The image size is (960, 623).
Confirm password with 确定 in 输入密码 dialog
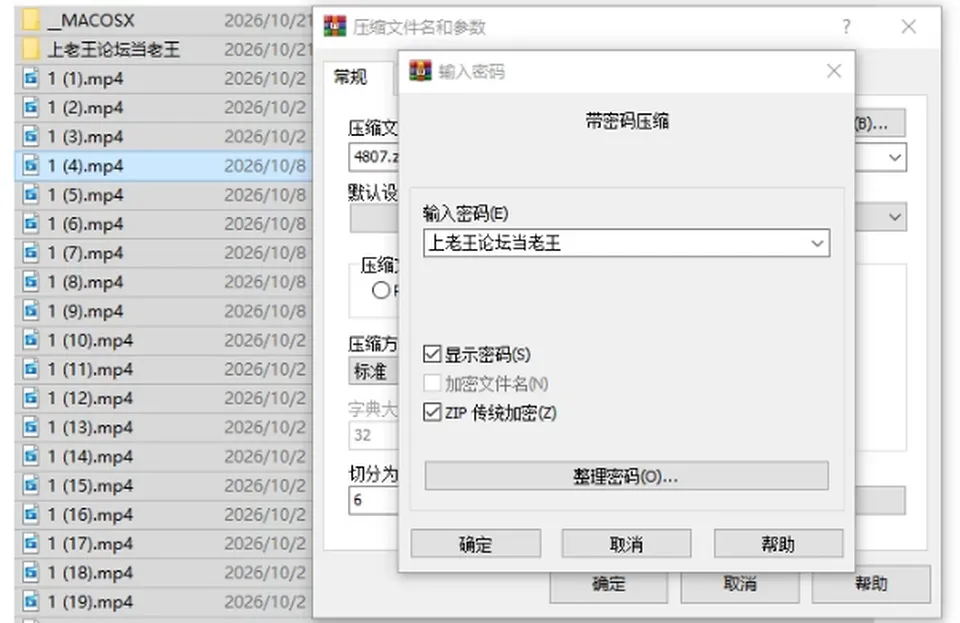[x=476, y=543]
